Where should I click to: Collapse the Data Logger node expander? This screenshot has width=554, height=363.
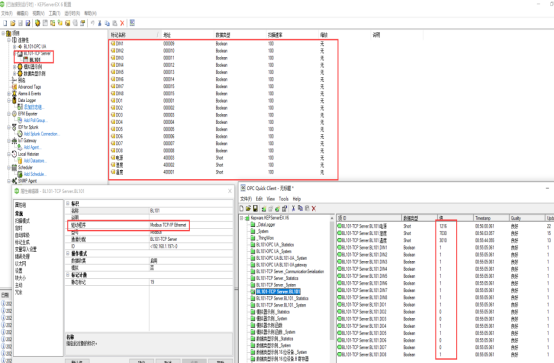[9, 100]
